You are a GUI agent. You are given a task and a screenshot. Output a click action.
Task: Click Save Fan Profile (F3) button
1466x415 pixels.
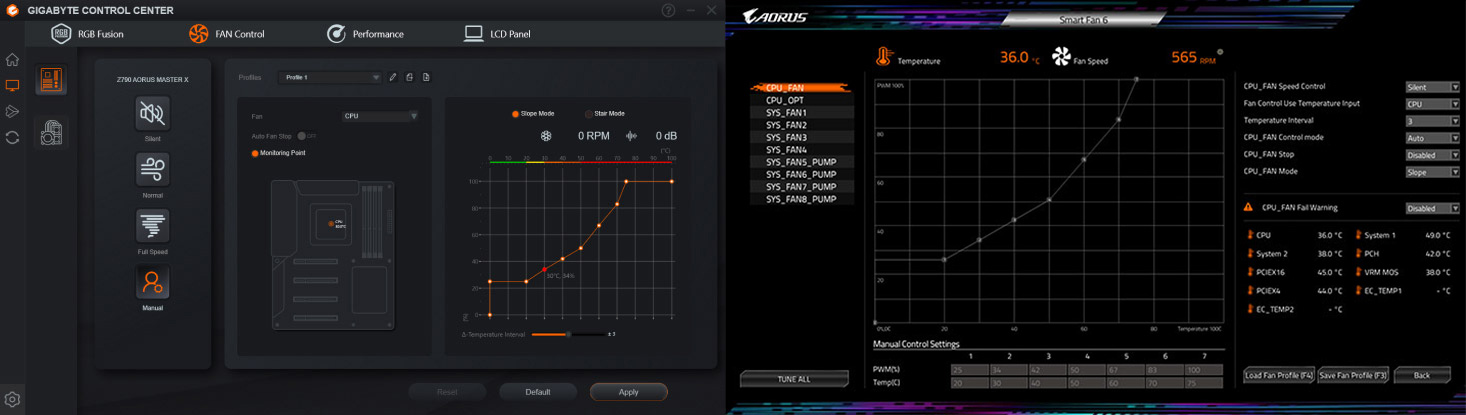pos(1354,375)
